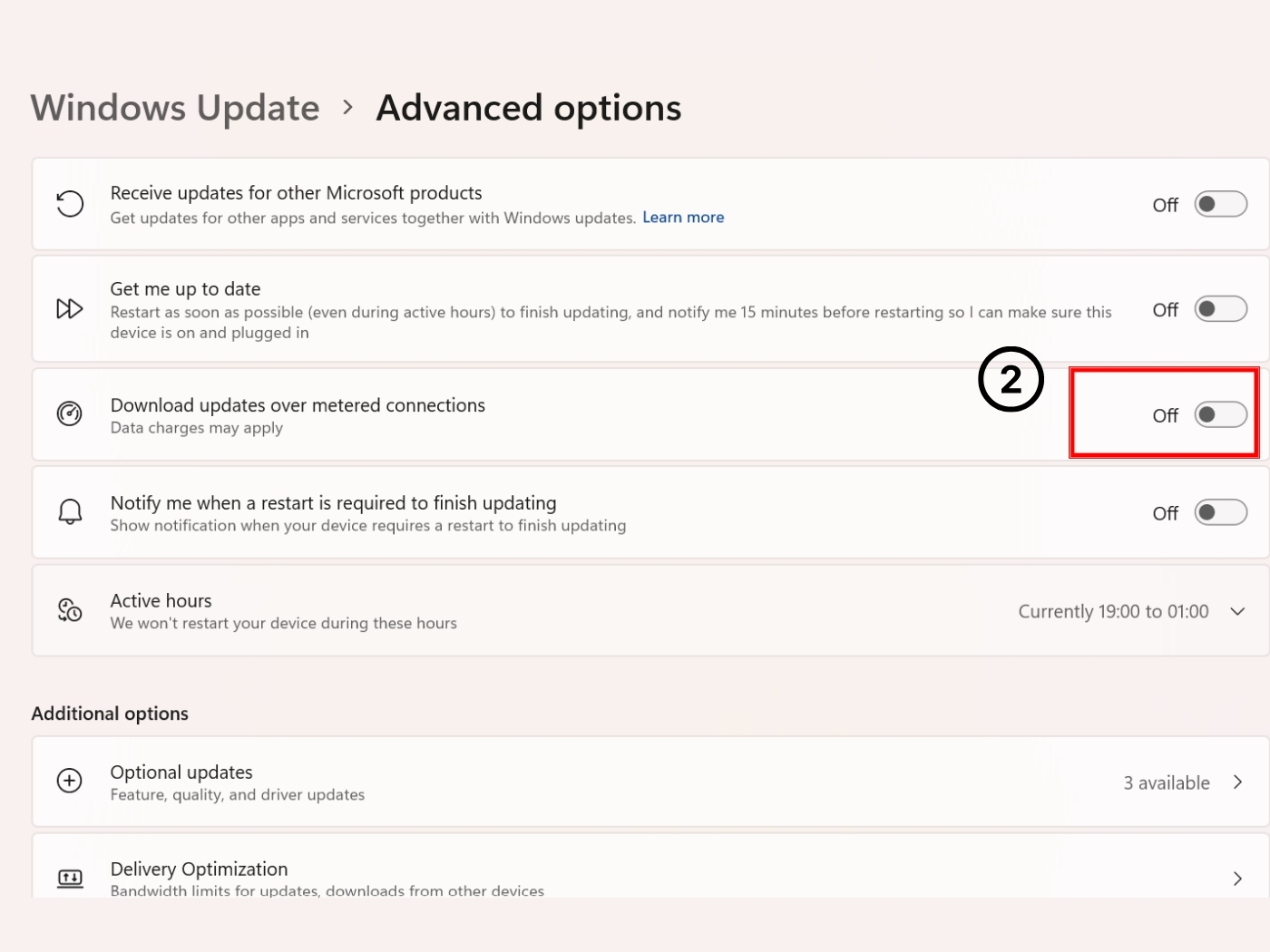Click the Delivery Optimization icon

(x=70, y=878)
